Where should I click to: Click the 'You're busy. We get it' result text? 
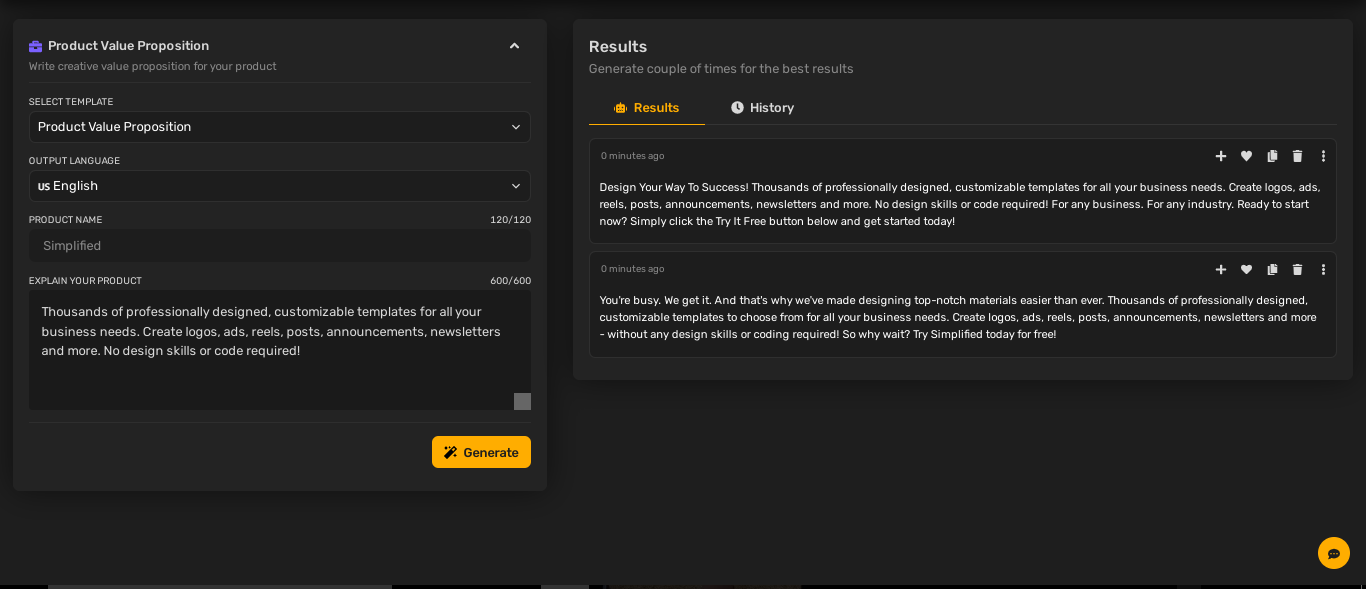pyautogui.click(x=958, y=317)
